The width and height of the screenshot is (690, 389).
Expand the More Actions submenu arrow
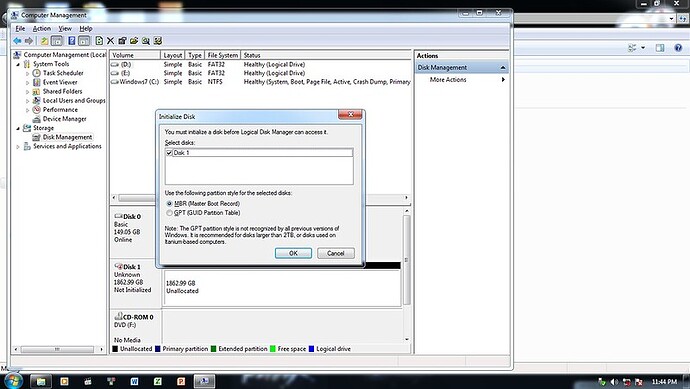[503, 80]
